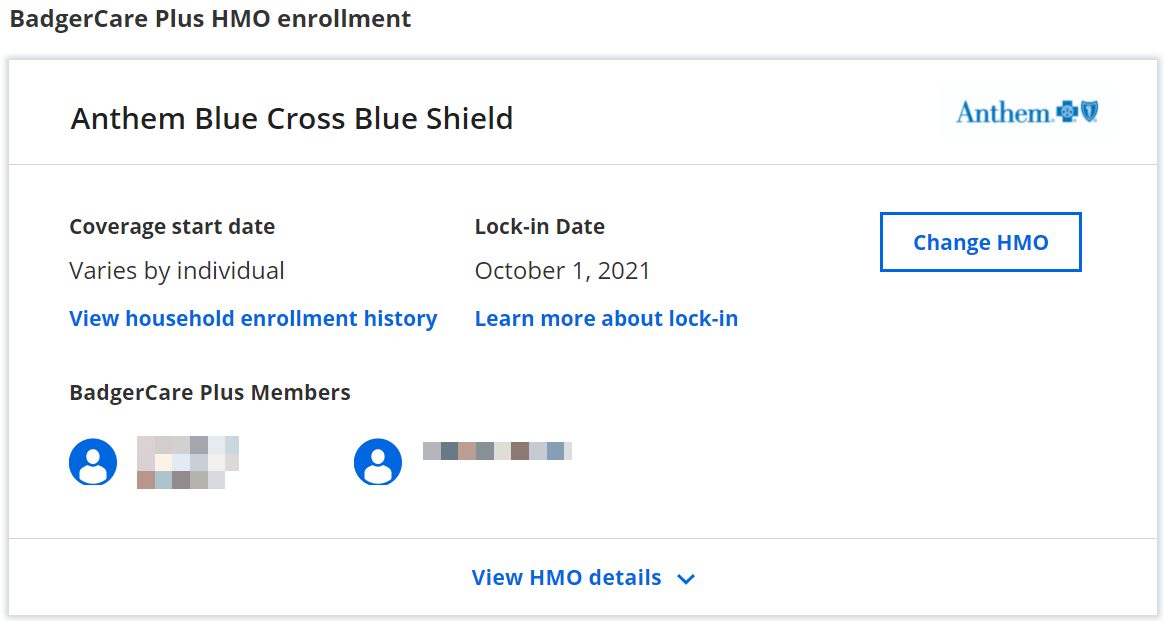The image size is (1164, 621).
Task: Click the first member's avatar icon
Action: coord(93,462)
